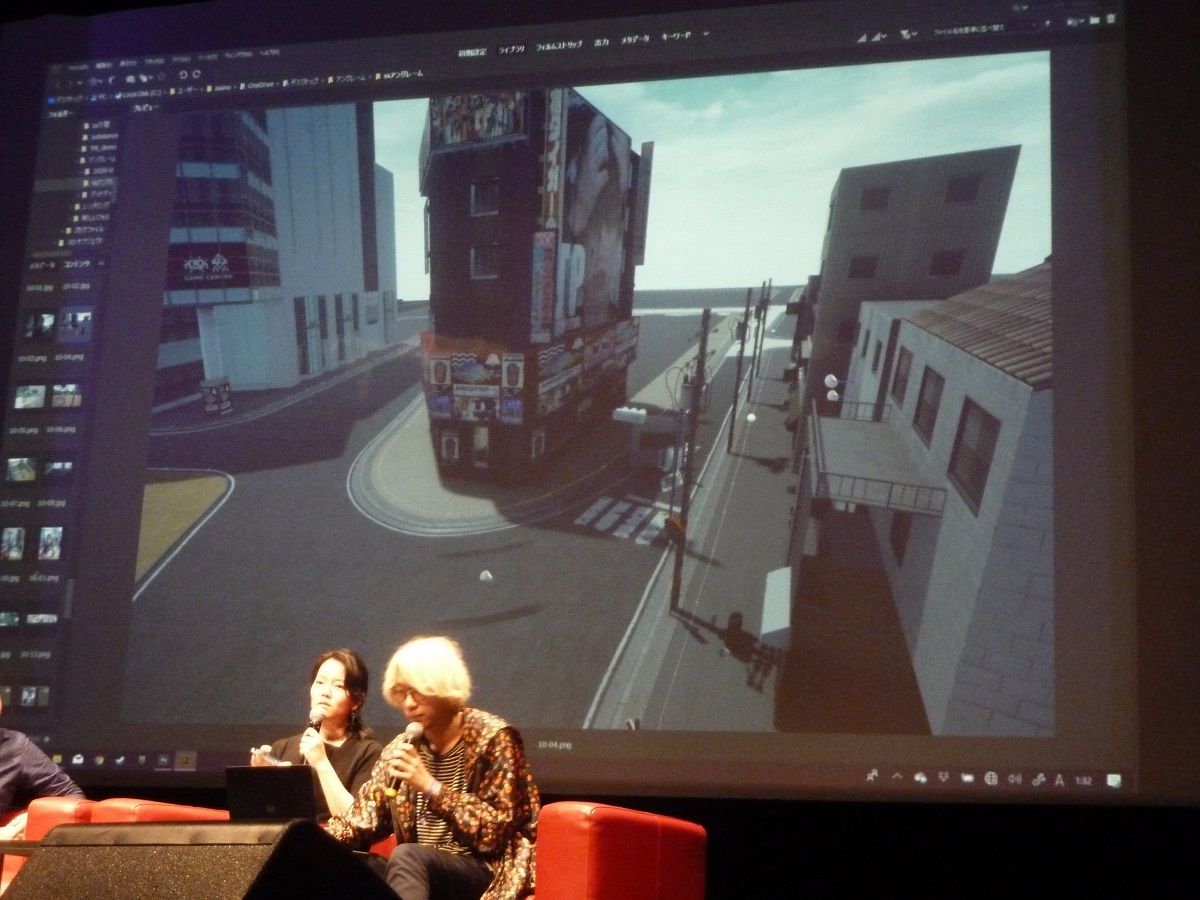Select the 3Dオブジェクト folder in tree

click(x=81, y=242)
